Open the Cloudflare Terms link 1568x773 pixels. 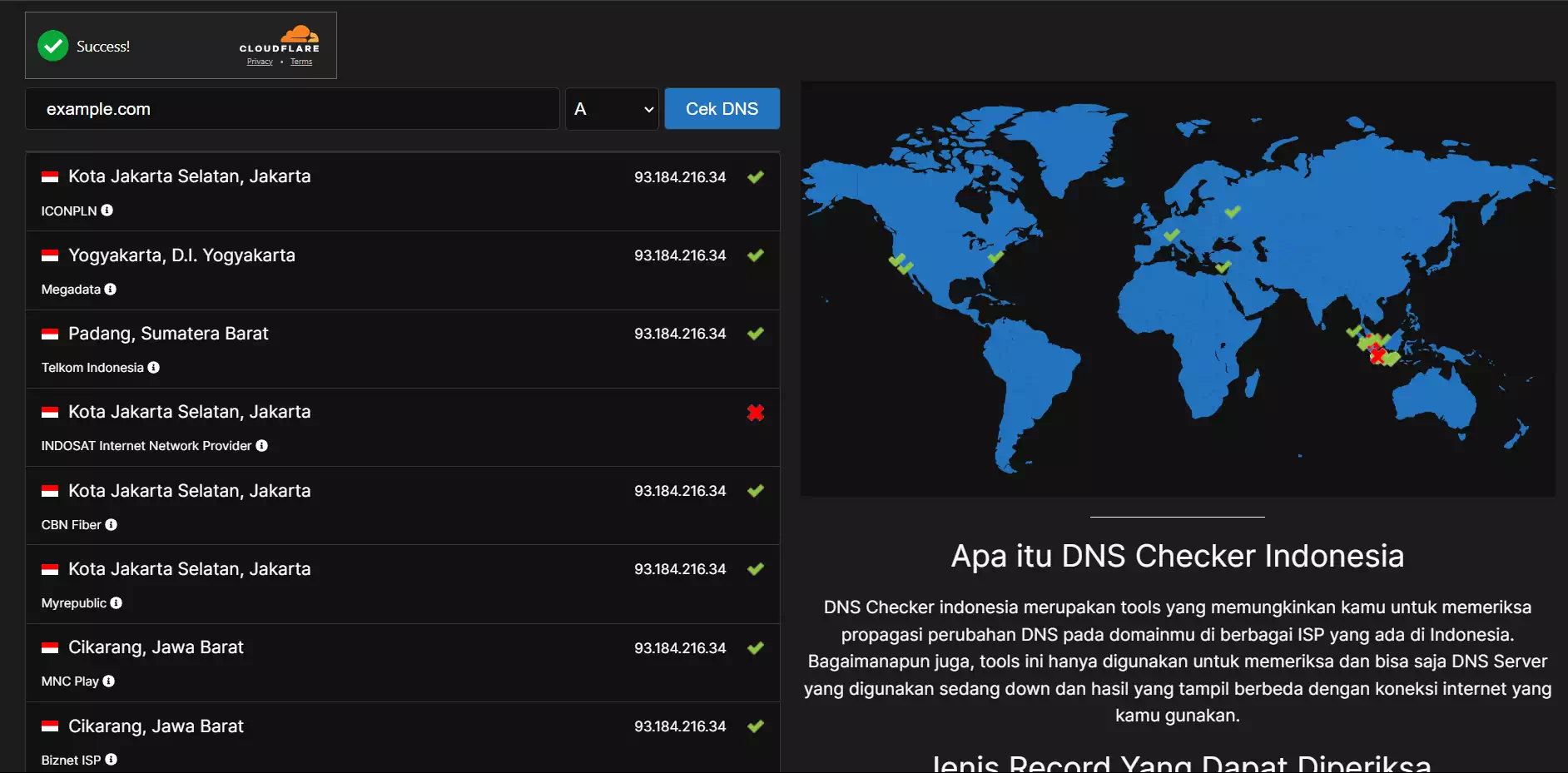coord(301,62)
